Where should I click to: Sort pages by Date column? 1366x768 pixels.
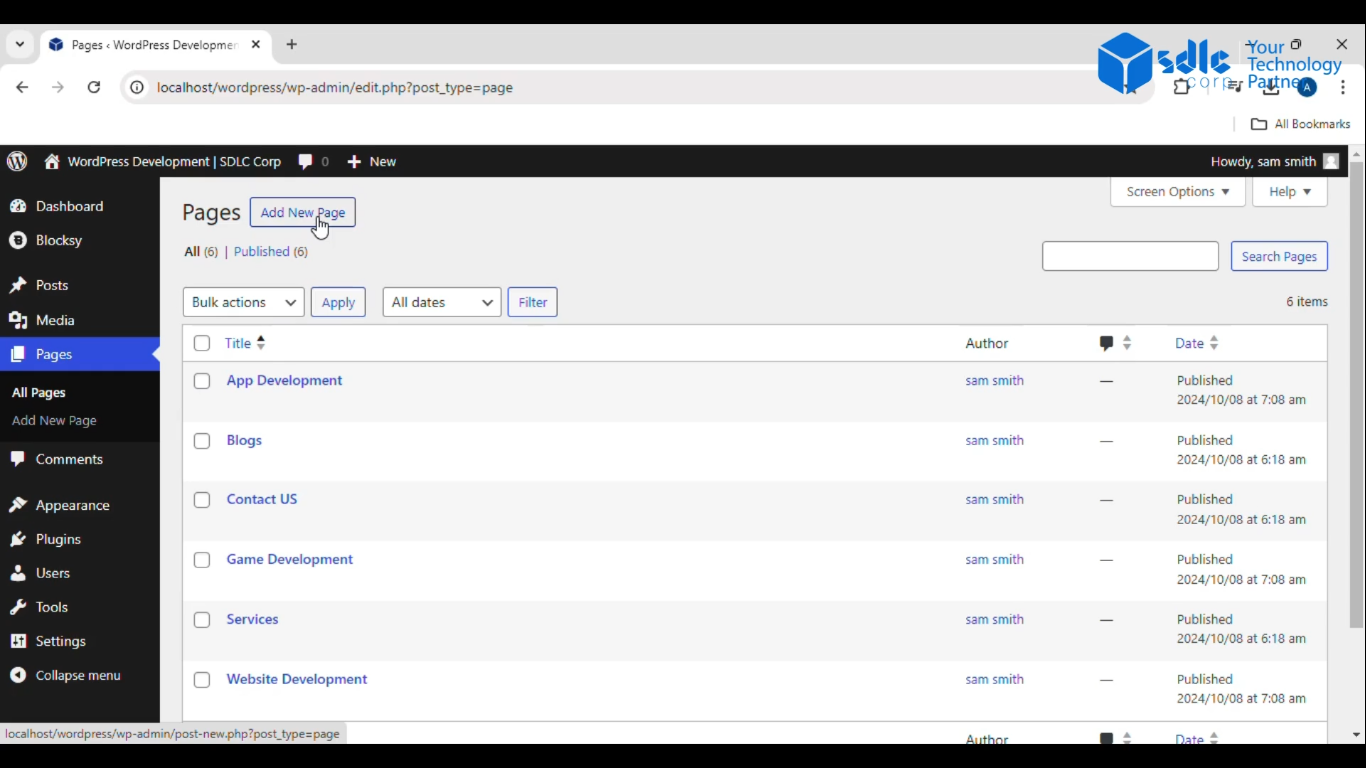point(1197,343)
